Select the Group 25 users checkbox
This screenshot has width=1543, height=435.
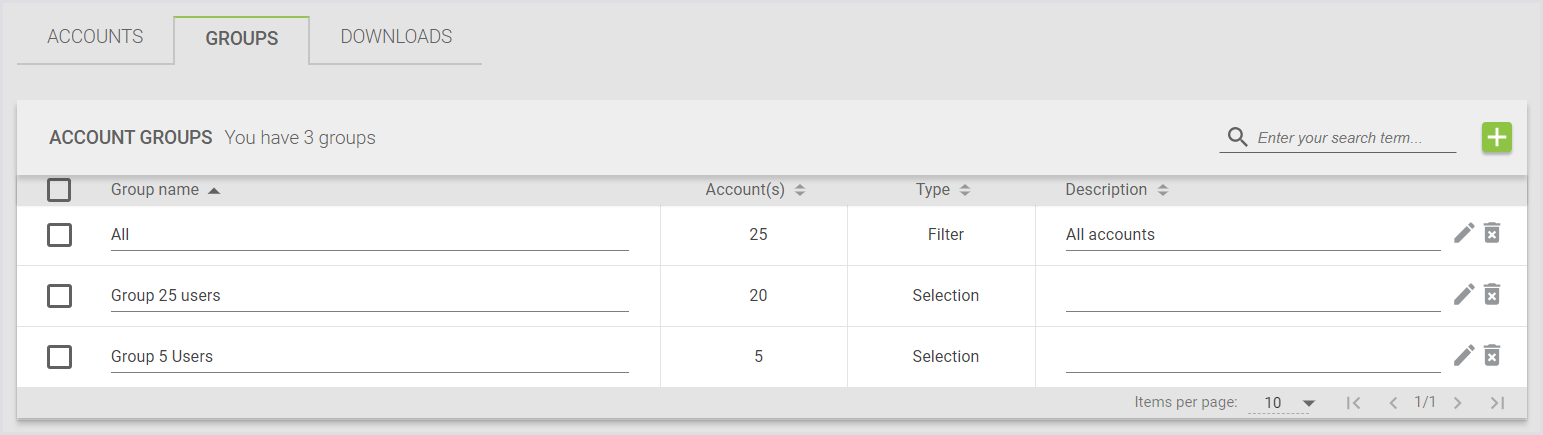tap(59, 296)
